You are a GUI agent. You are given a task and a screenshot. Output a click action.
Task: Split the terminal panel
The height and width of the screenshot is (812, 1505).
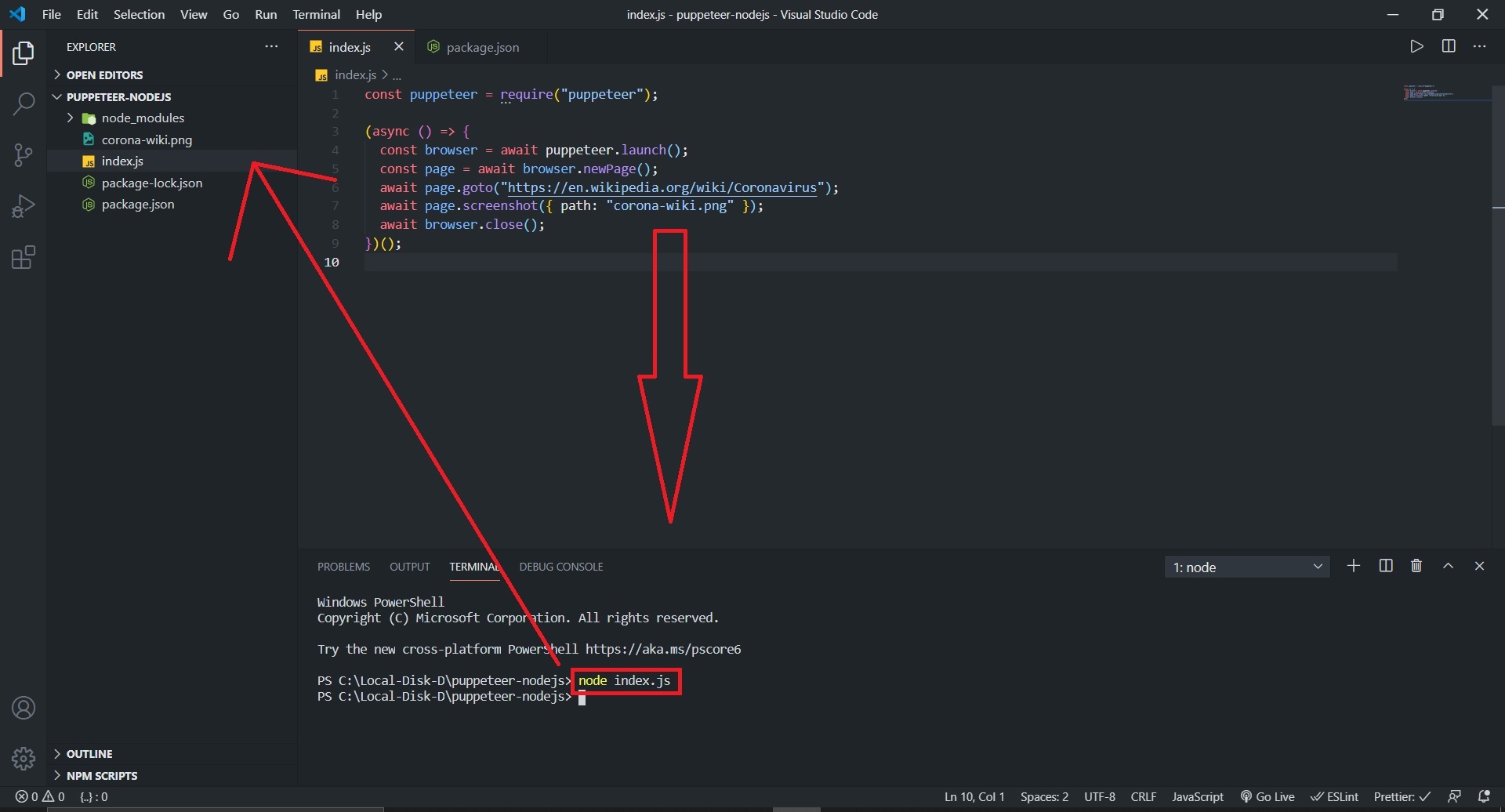point(1386,566)
